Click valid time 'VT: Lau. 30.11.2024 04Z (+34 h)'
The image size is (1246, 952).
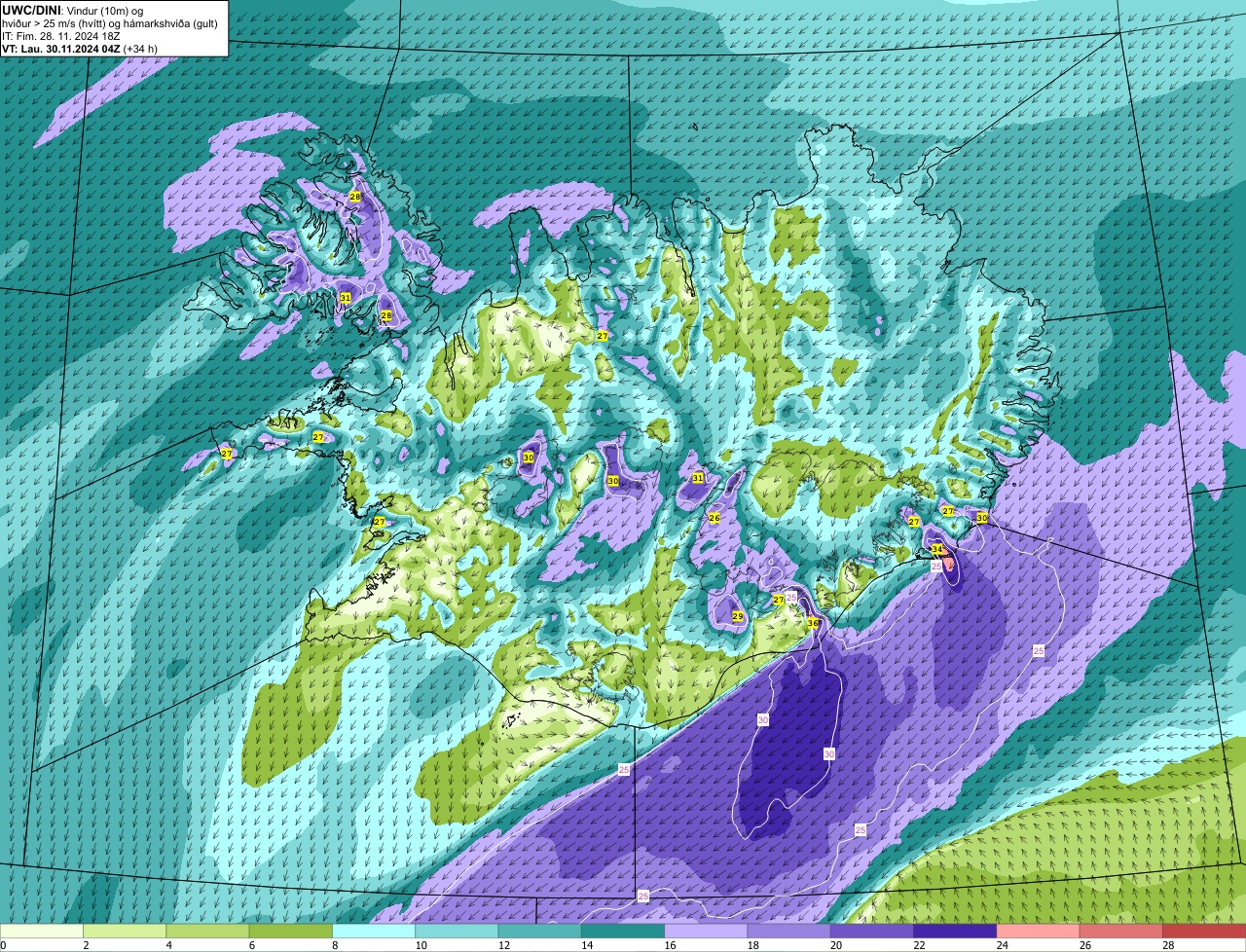coord(80,49)
